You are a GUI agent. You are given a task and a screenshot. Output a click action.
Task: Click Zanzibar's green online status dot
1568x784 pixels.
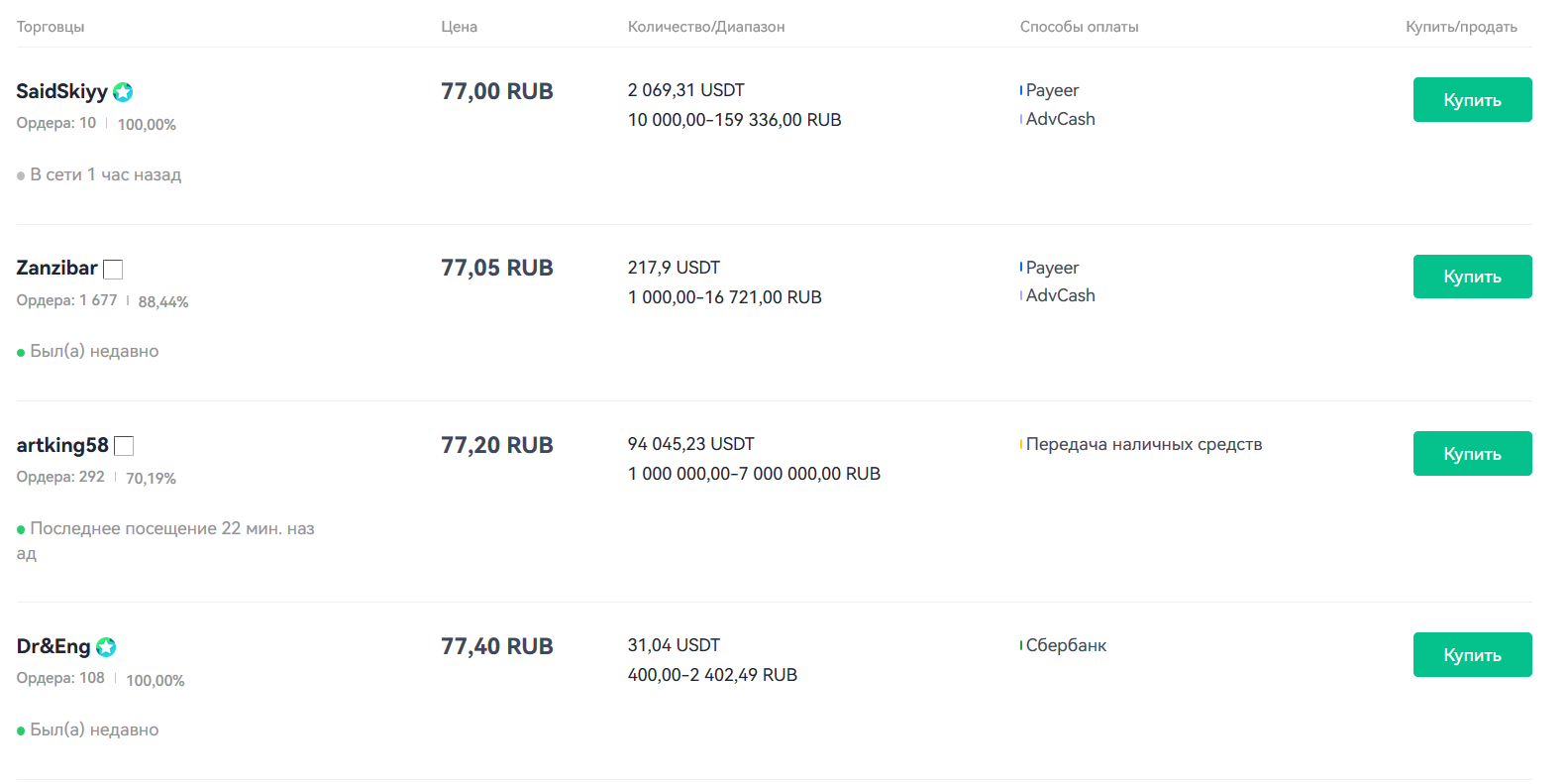pyautogui.click(x=21, y=353)
